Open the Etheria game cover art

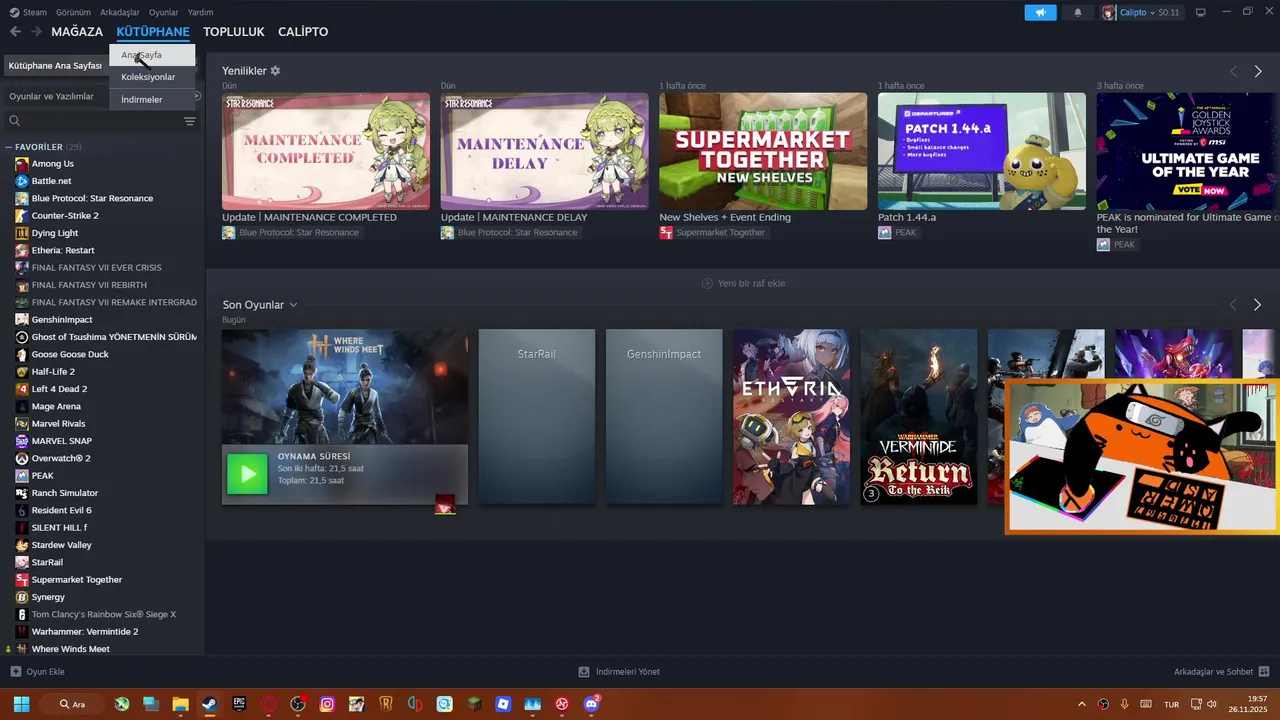tap(791, 417)
